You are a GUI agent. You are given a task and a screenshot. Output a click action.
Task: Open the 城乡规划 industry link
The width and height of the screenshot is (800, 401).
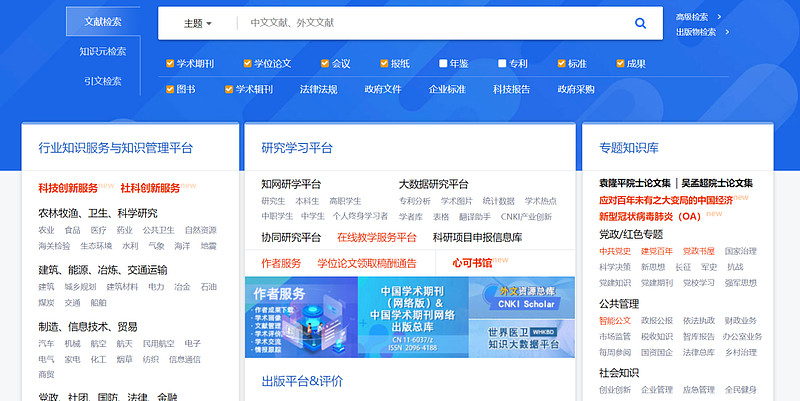(80, 287)
